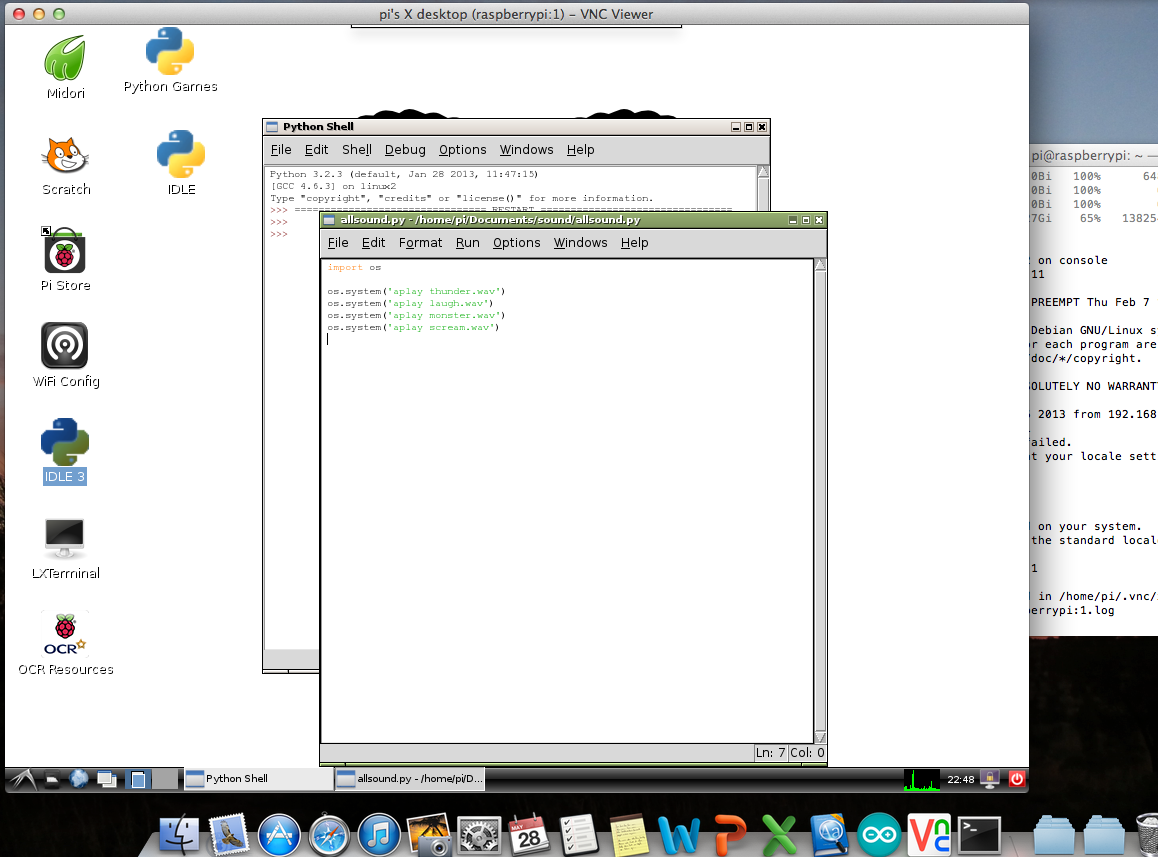Expand the editor's Options menu
This screenshot has width=1158, height=857.
pos(516,243)
